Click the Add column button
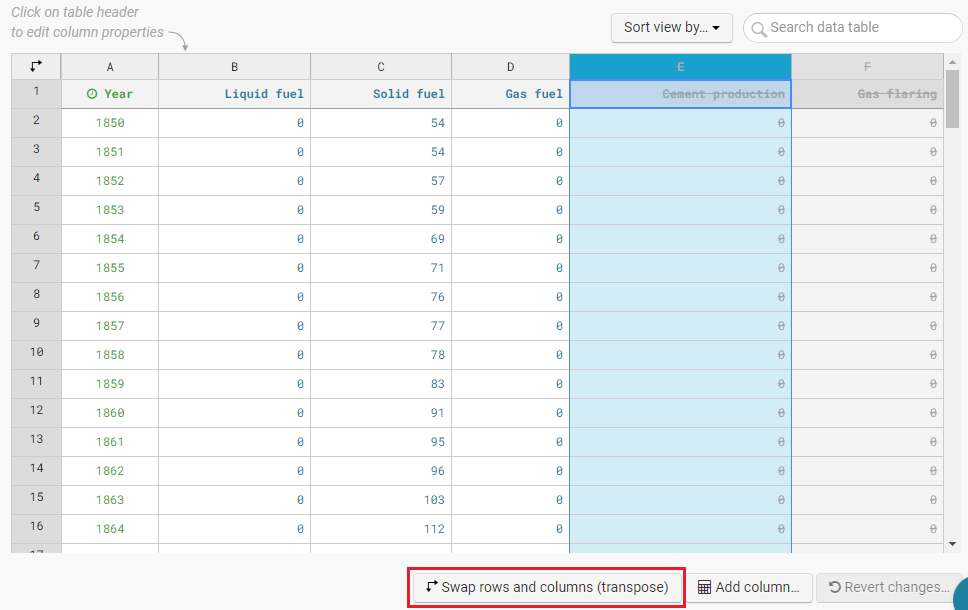Screen dimensions: 968x610 (x=748, y=587)
